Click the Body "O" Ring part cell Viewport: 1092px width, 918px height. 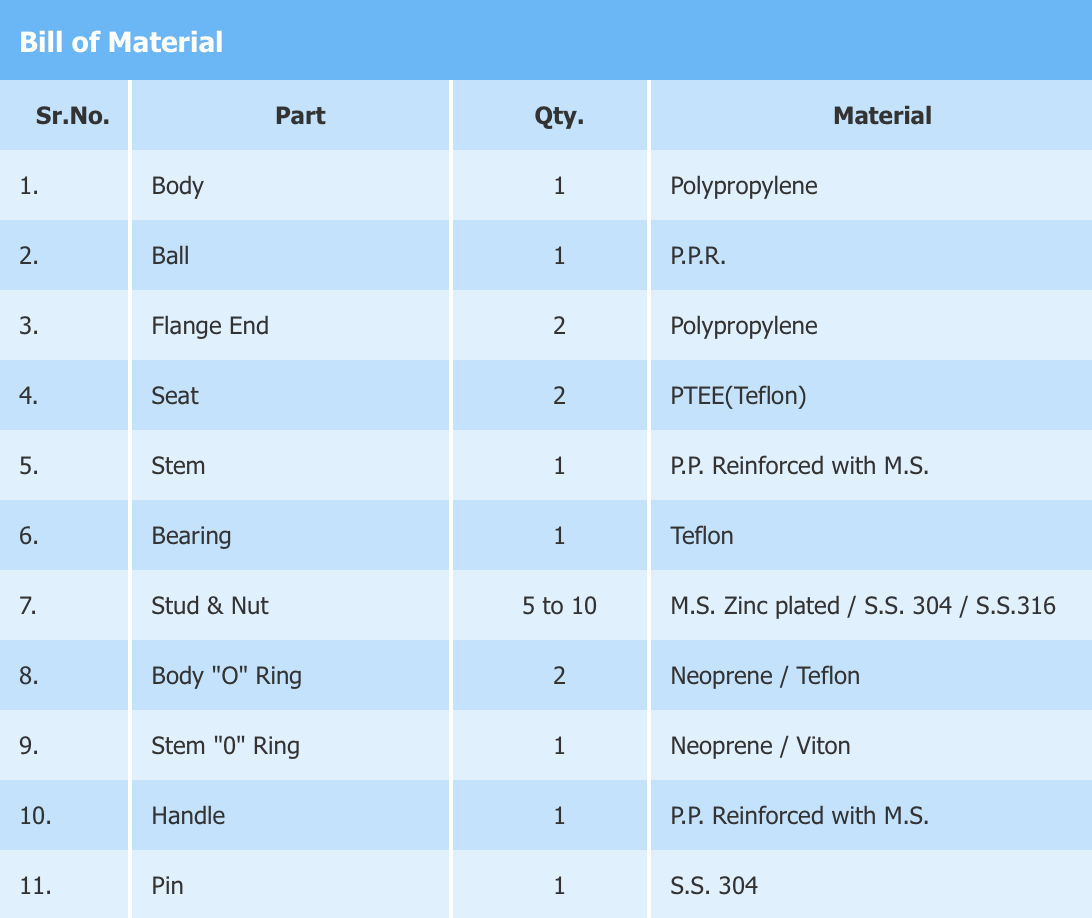[226, 676]
